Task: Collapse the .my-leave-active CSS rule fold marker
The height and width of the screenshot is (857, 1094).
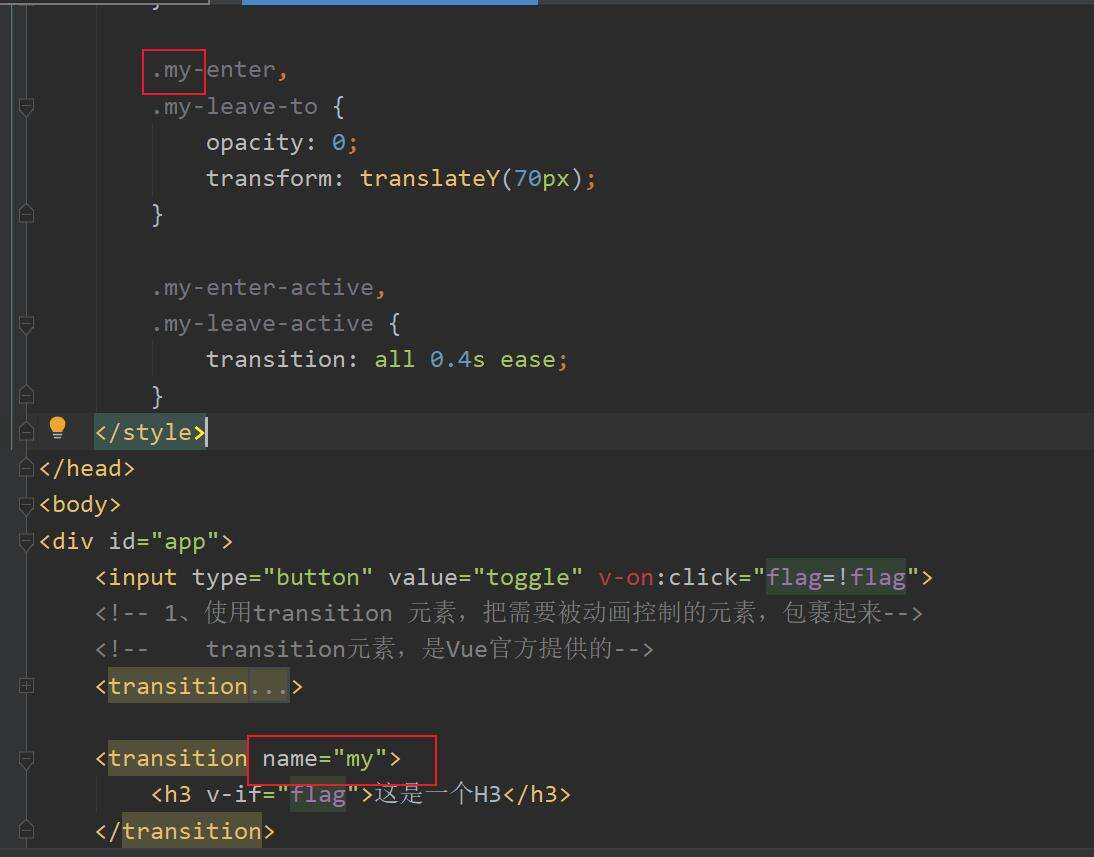Action: pos(26,324)
